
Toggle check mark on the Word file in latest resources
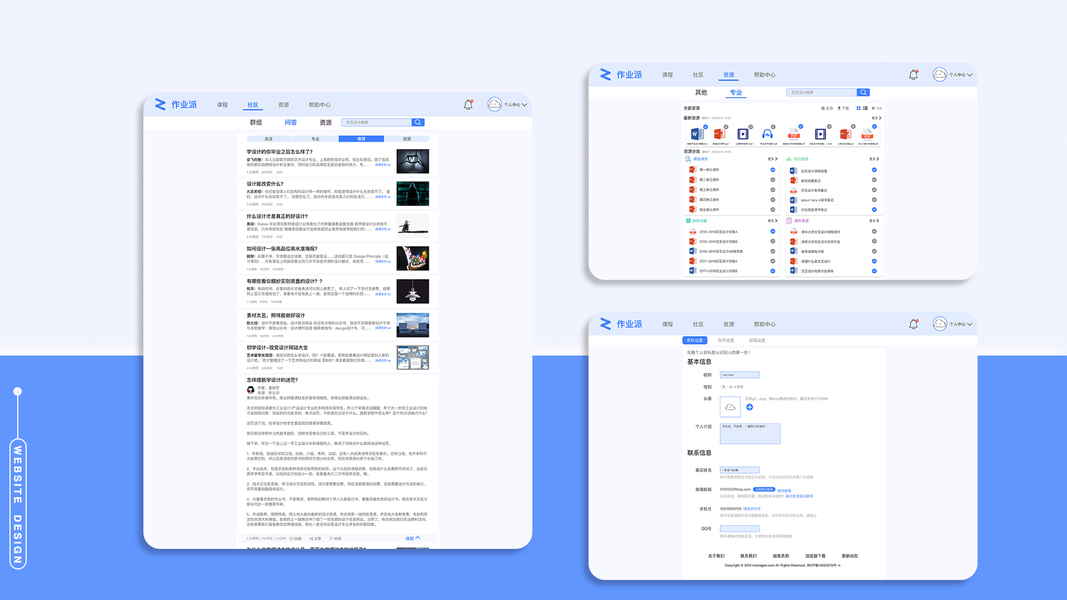[x=706, y=127]
